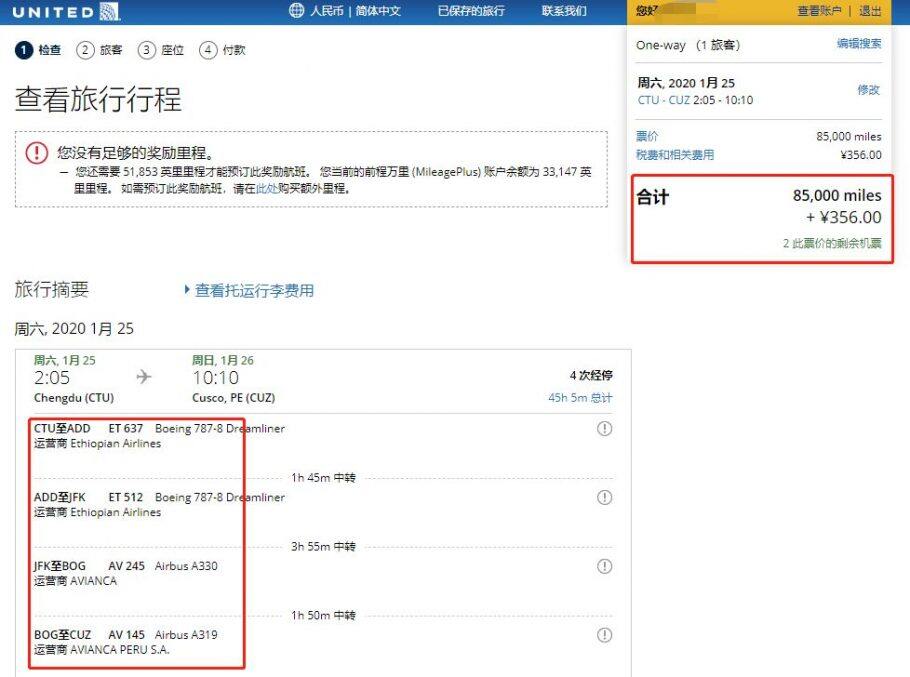
Task: Click the 85,000 miles total amount
Action: coord(837,196)
